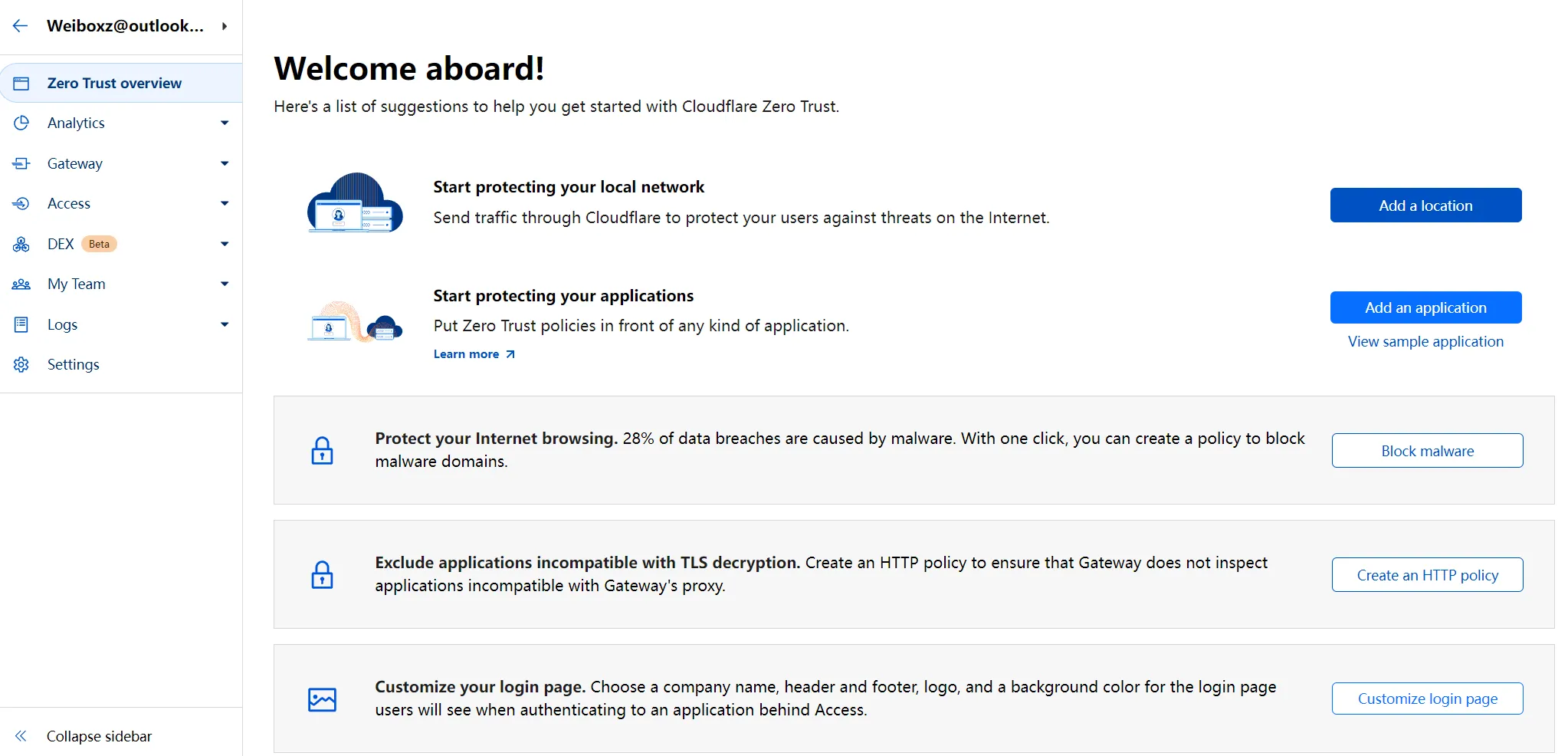Click the Settings gear icon
This screenshot has width=1568, height=756.
[21, 364]
